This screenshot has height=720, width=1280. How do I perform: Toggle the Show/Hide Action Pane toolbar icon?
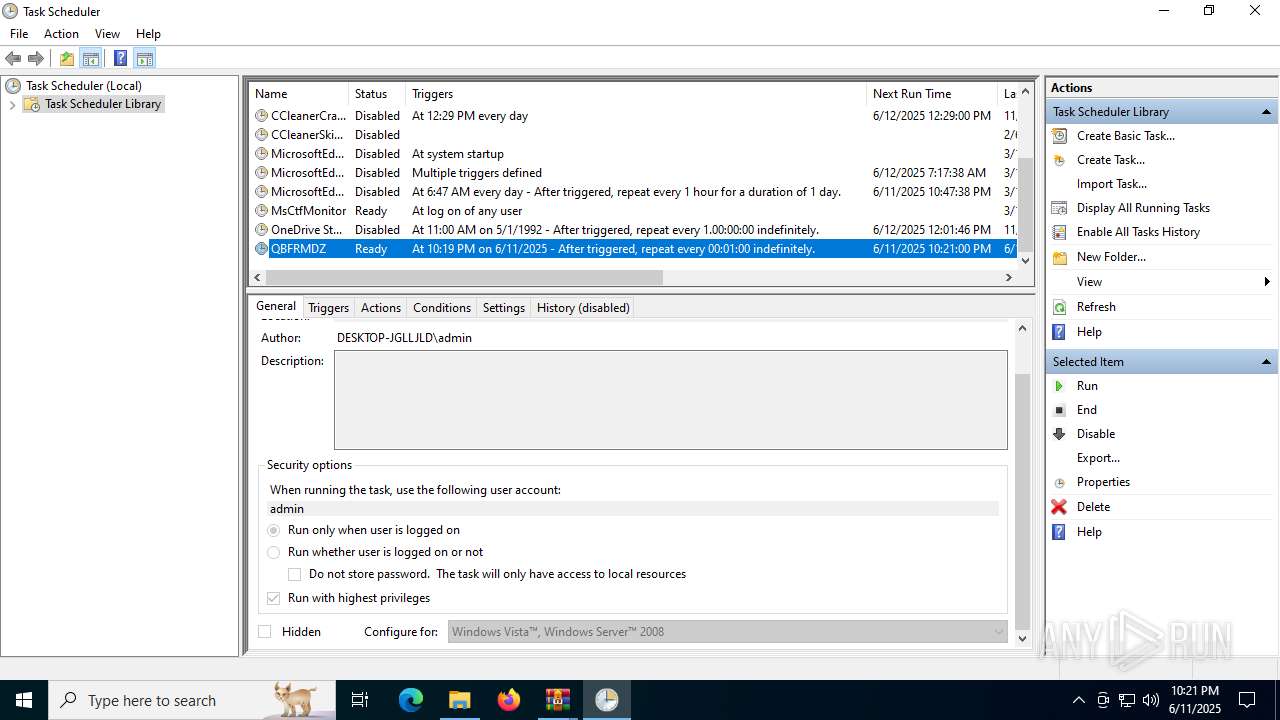(x=145, y=59)
